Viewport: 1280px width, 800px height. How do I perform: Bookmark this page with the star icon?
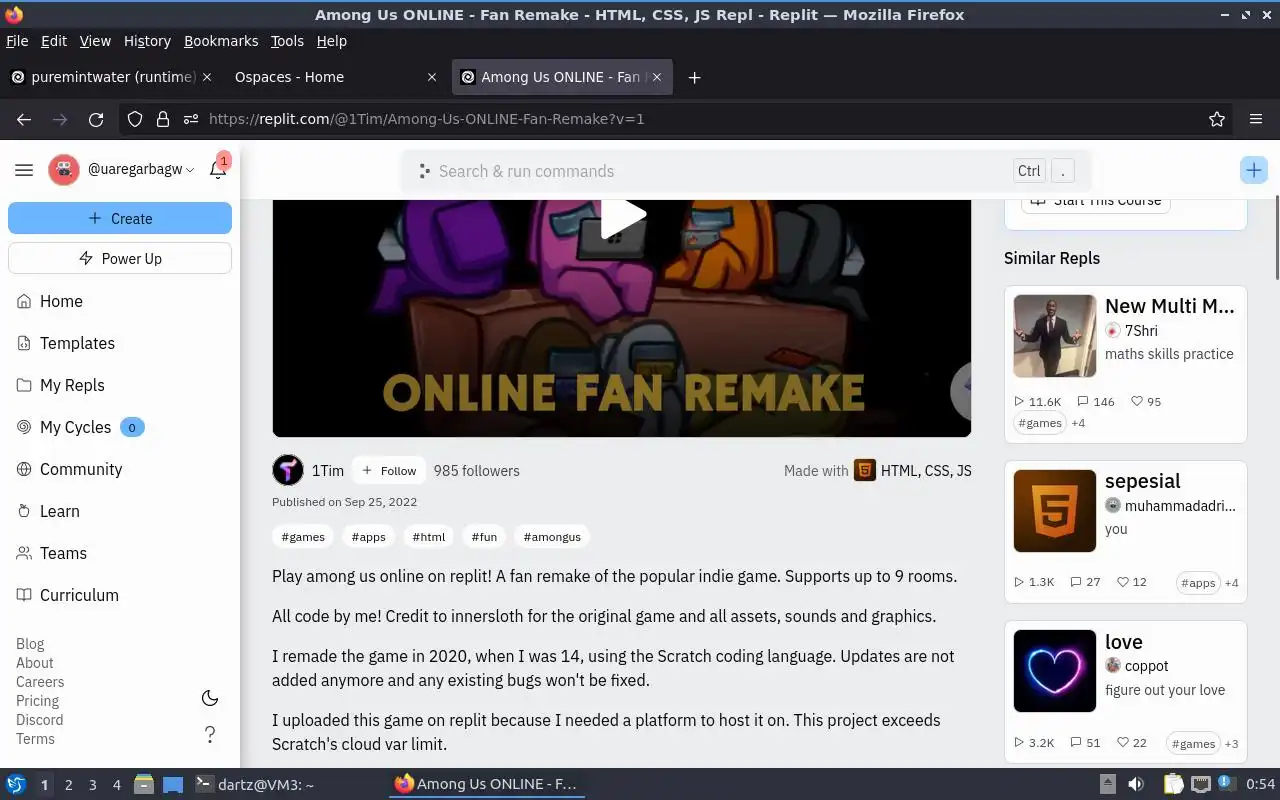coord(1217,119)
